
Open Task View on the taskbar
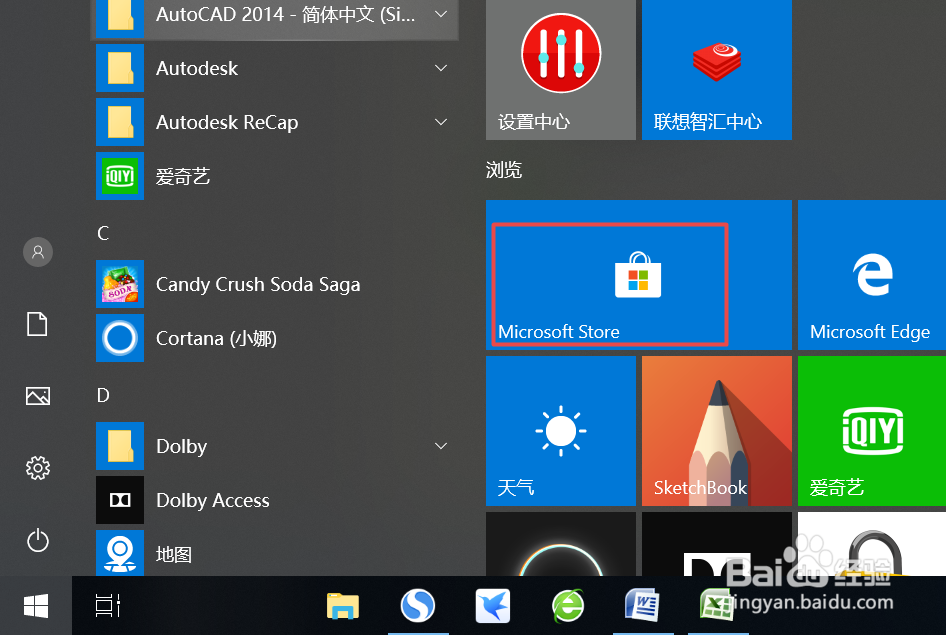pyautogui.click(x=108, y=606)
